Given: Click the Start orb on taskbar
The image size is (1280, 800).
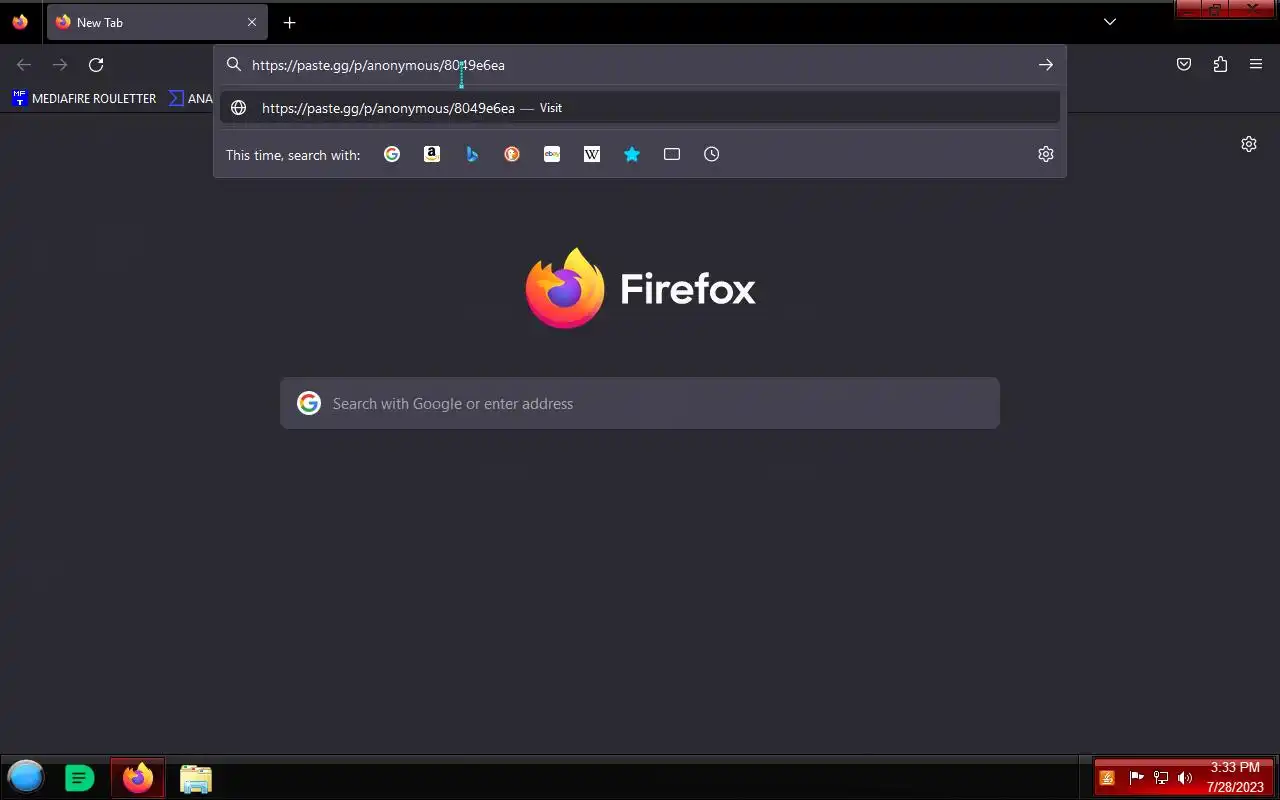Looking at the screenshot, I should pyautogui.click(x=26, y=777).
